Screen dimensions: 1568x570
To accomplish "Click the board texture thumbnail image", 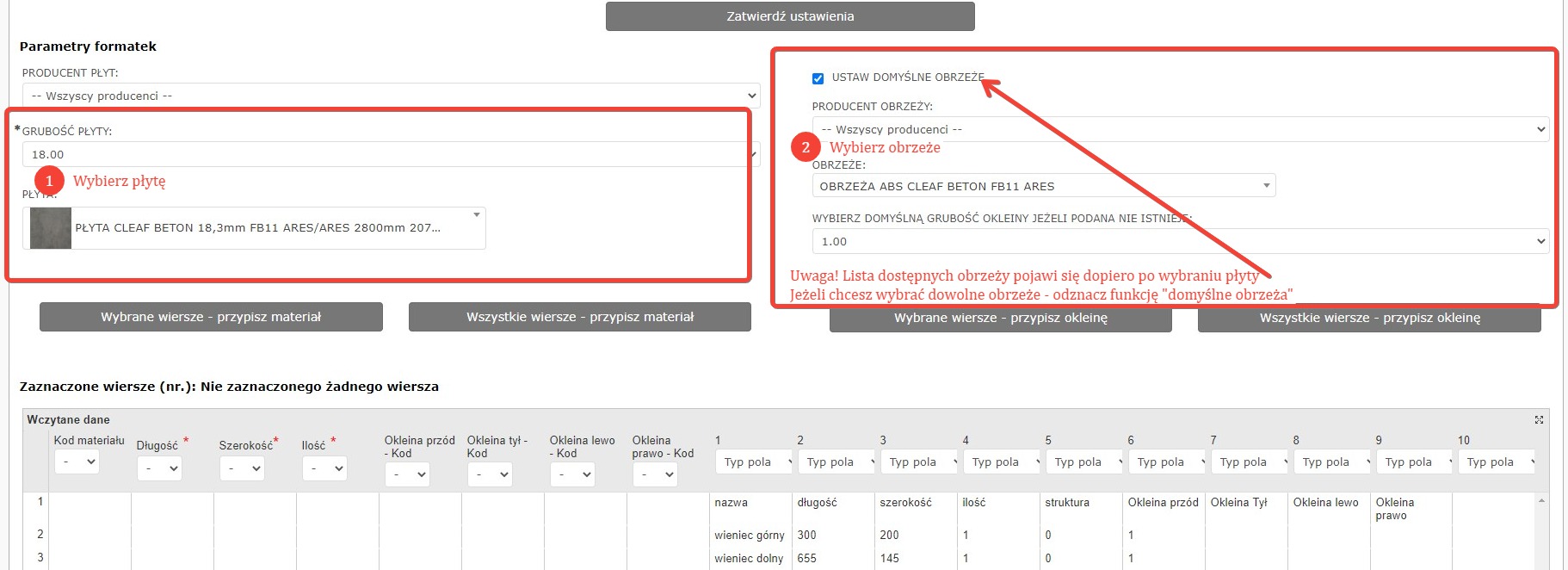I will coord(51,228).
